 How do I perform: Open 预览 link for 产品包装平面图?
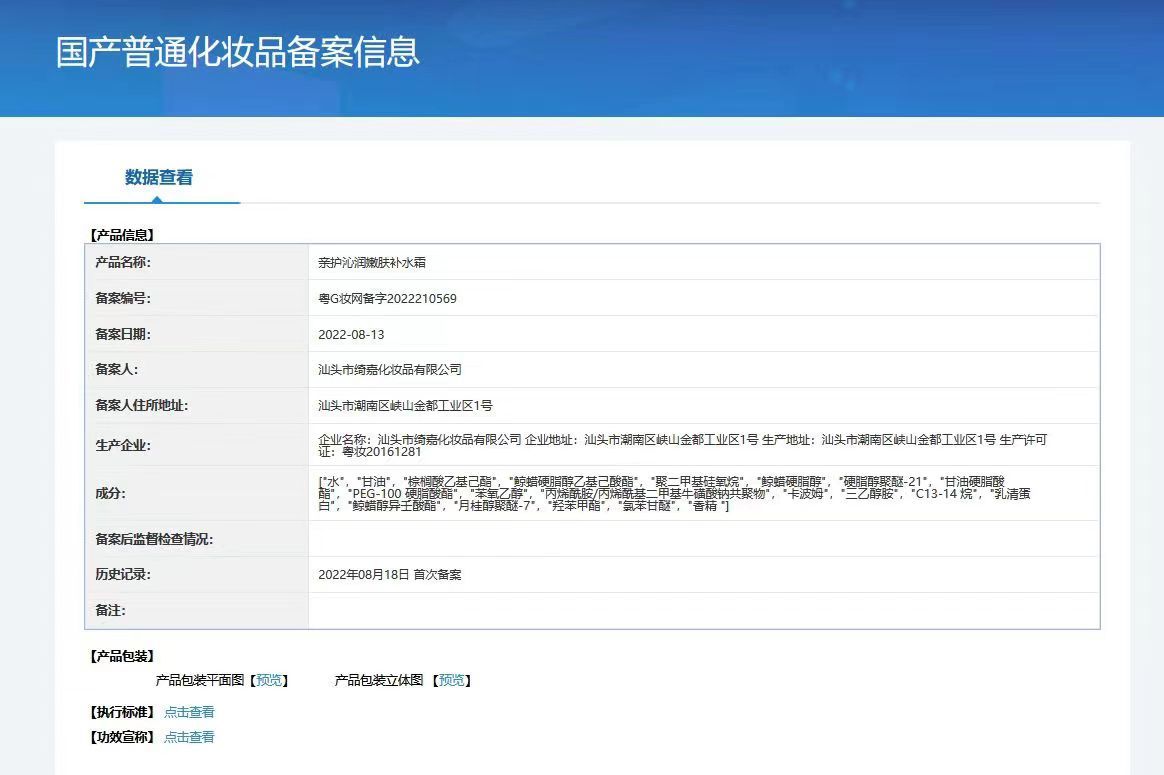(269, 680)
